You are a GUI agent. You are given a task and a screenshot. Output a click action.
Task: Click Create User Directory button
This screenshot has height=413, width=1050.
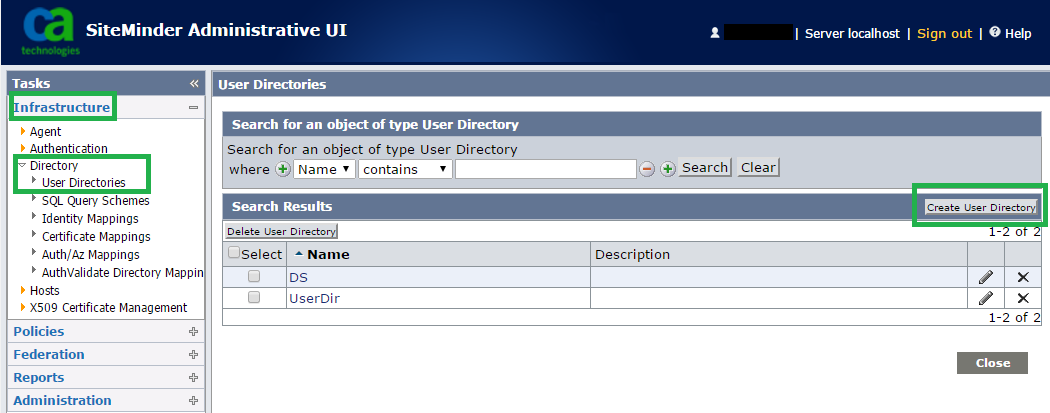point(981,208)
